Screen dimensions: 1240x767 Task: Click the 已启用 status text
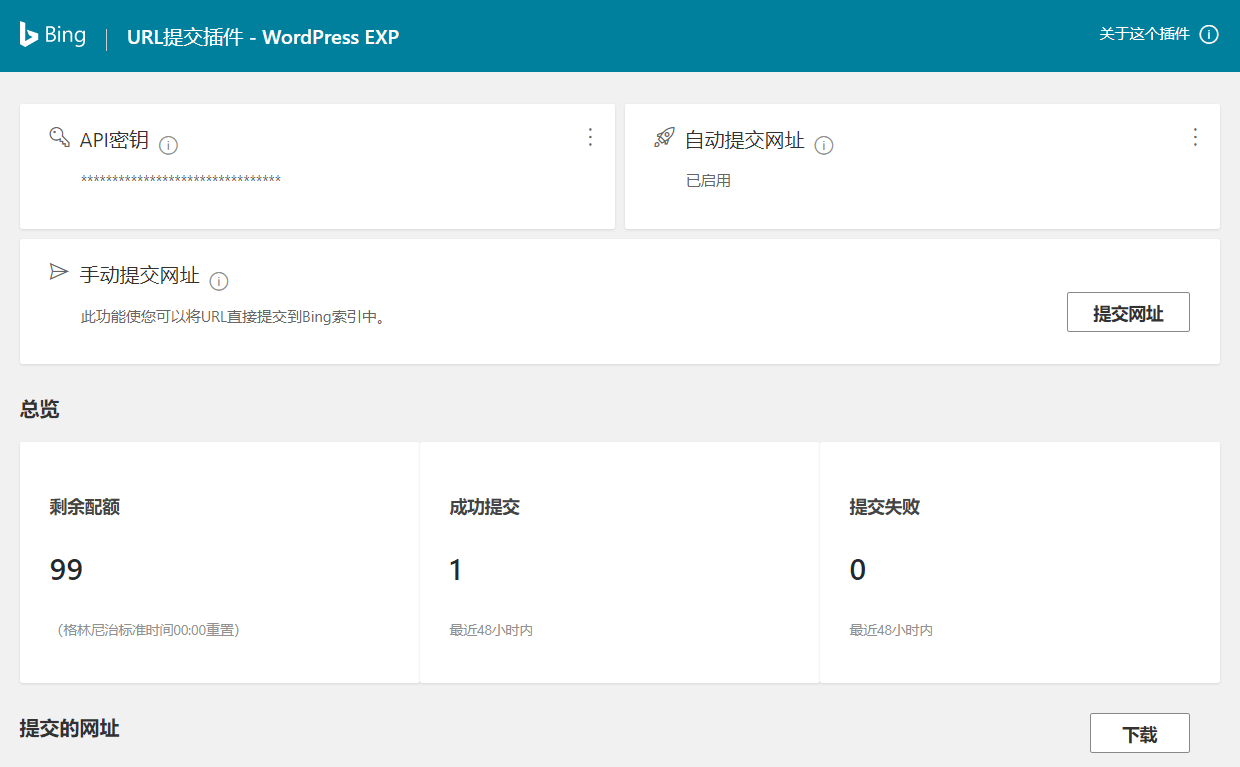[708, 181]
